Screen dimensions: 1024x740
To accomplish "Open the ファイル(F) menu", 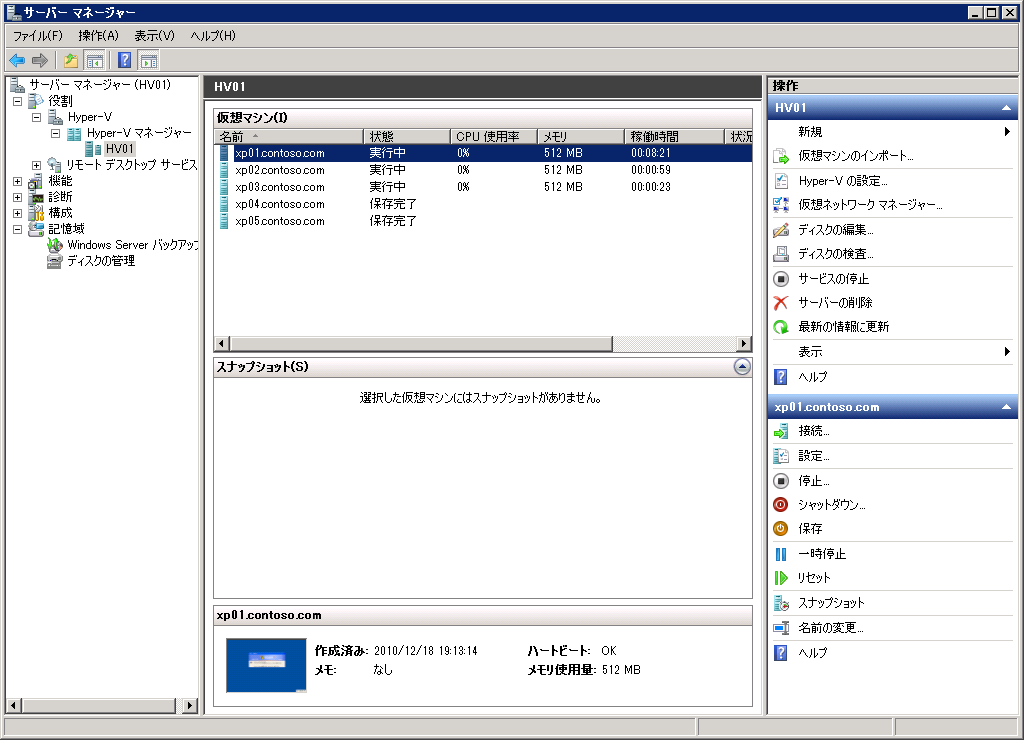I will click(x=38, y=36).
